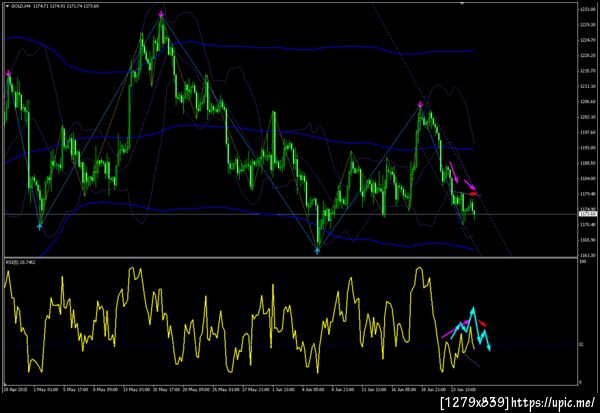Click the 16 Jun 05:00 time label

(403, 390)
